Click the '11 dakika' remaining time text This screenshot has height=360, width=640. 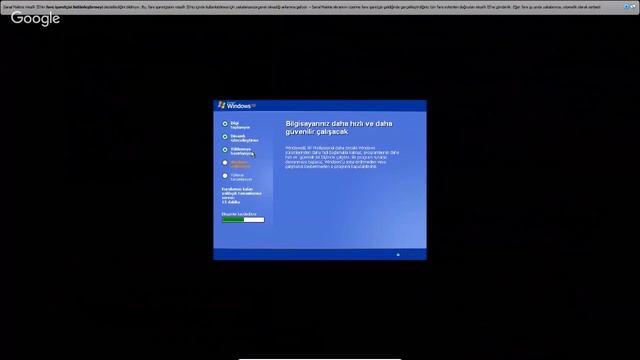231,202
